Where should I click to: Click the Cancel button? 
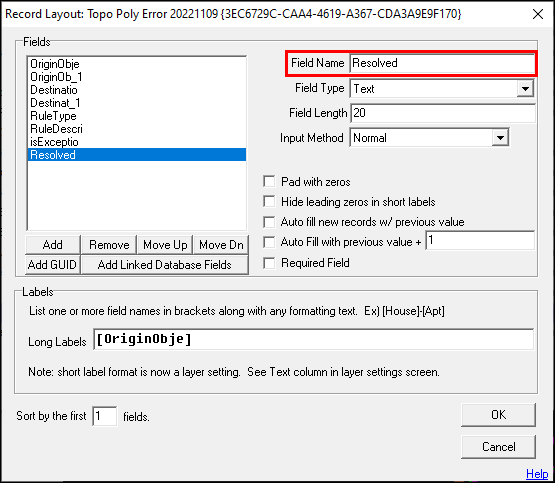point(498,447)
